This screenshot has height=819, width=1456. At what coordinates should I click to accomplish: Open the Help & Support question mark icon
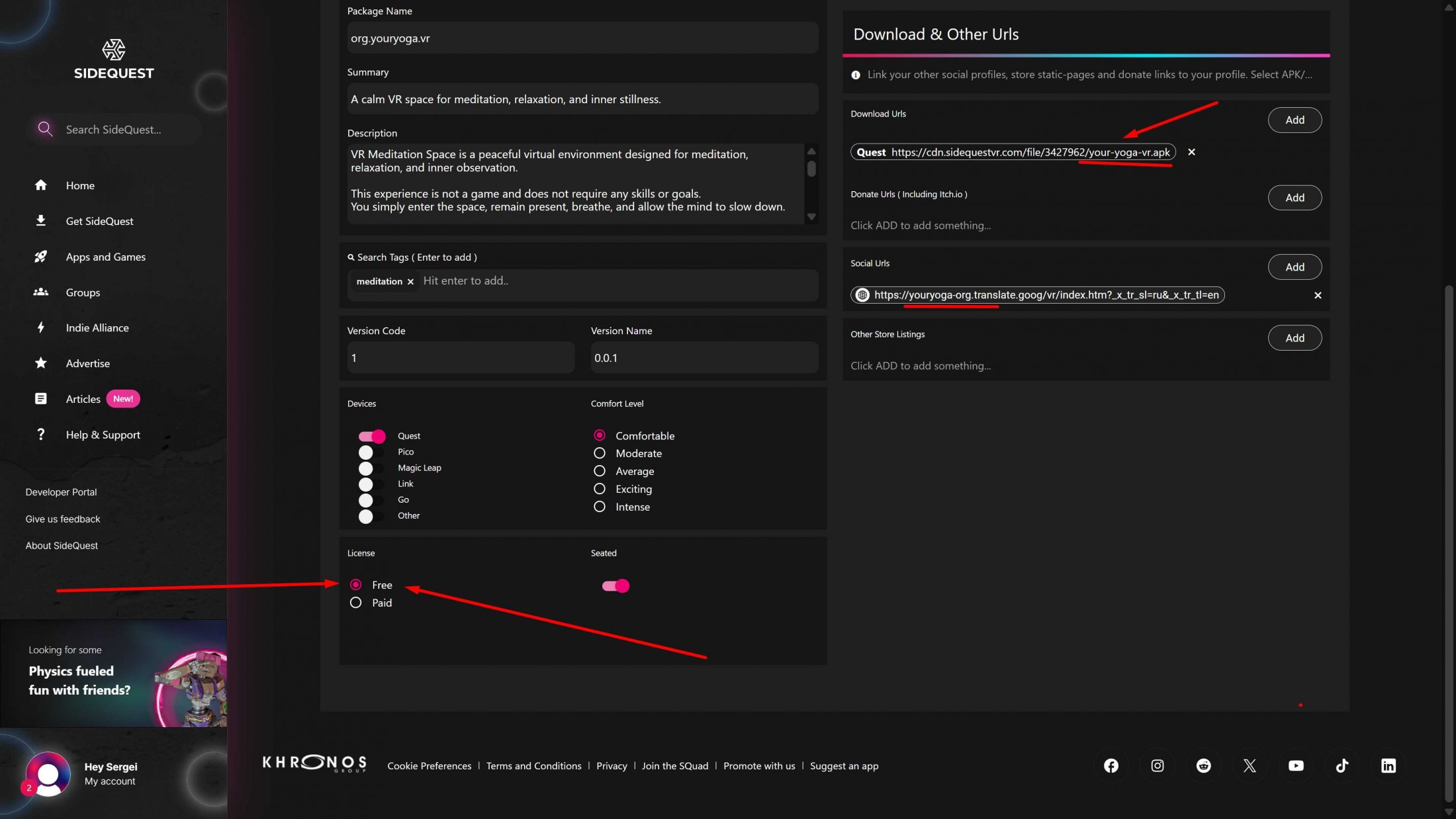click(x=40, y=434)
